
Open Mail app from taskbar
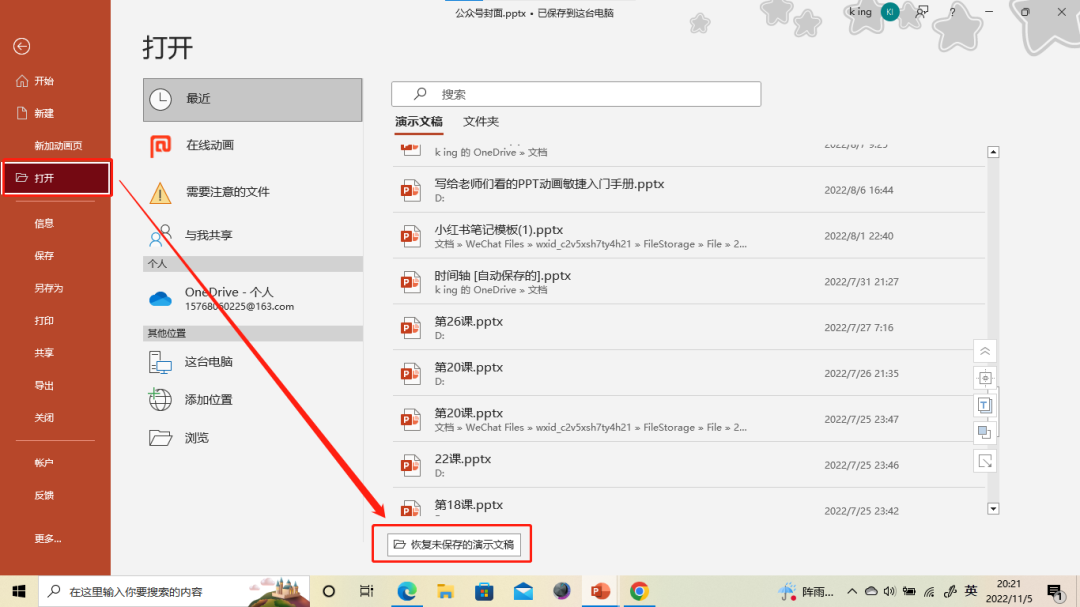click(x=523, y=591)
